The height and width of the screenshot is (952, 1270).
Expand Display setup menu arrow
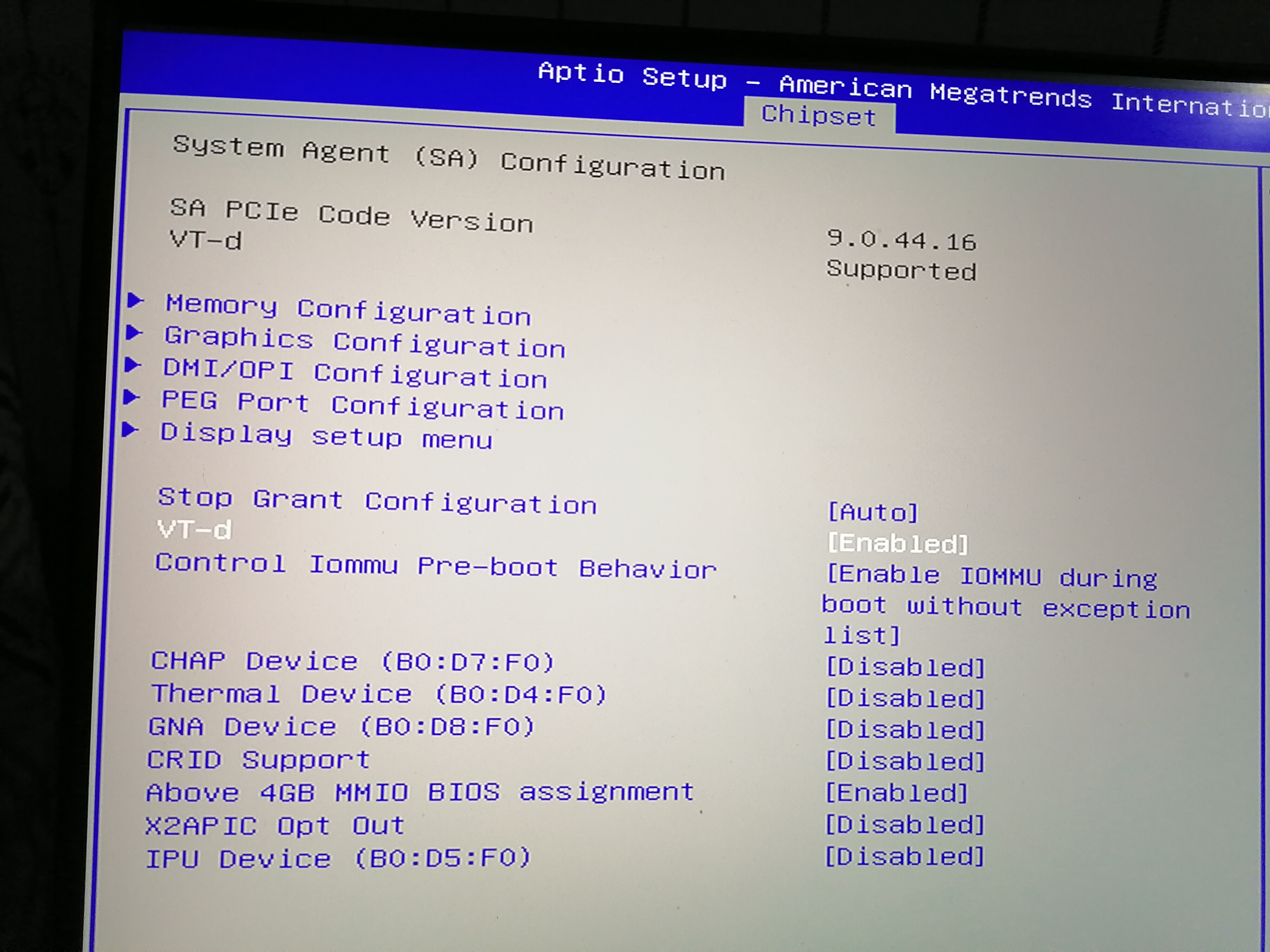(x=131, y=429)
